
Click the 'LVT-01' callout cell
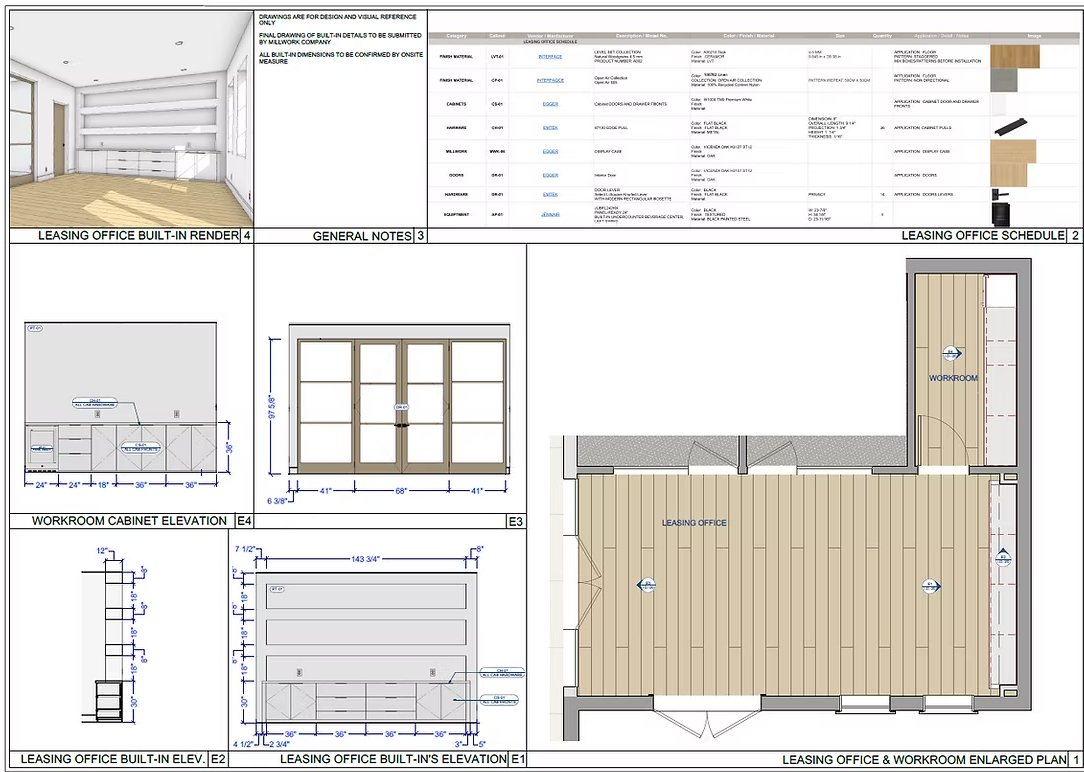click(x=496, y=57)
